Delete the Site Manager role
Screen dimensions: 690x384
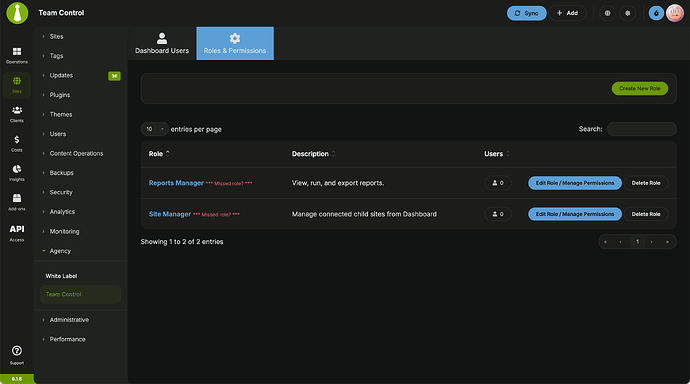[x=646, y=214]
